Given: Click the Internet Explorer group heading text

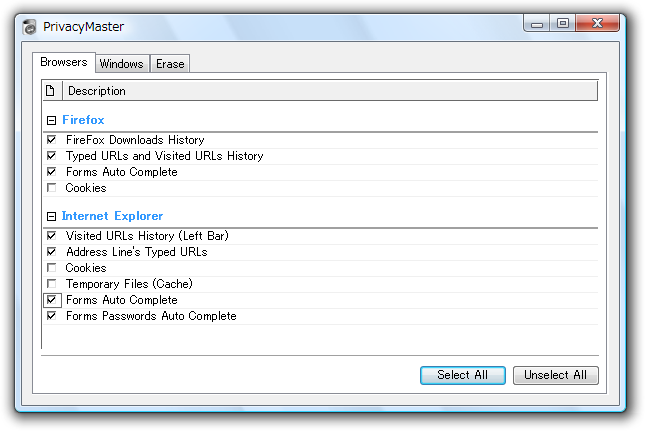Looking at the screenshot, I should [112, 216].
